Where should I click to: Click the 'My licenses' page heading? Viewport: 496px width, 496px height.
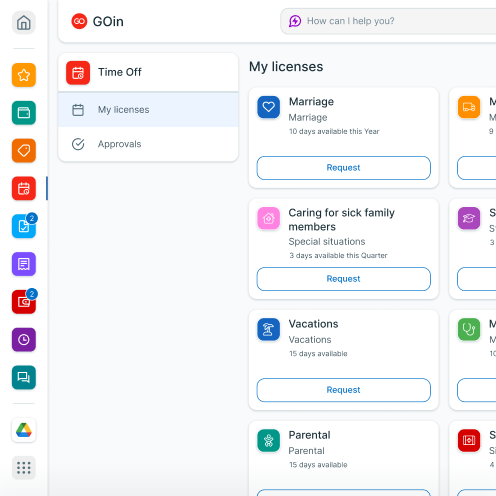tap(286, 67)
